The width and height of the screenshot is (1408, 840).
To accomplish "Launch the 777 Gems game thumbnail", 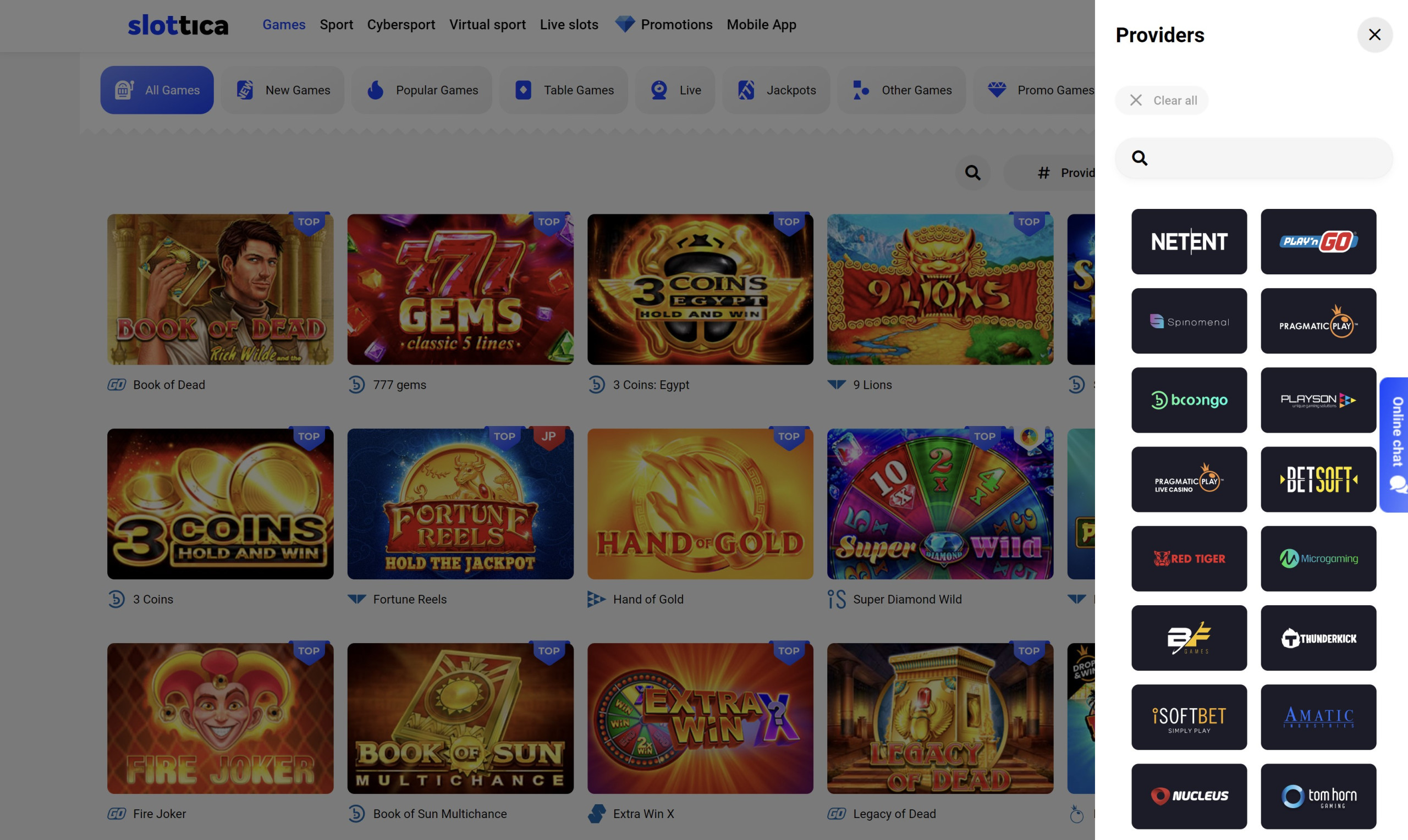I will click(460, 289).
